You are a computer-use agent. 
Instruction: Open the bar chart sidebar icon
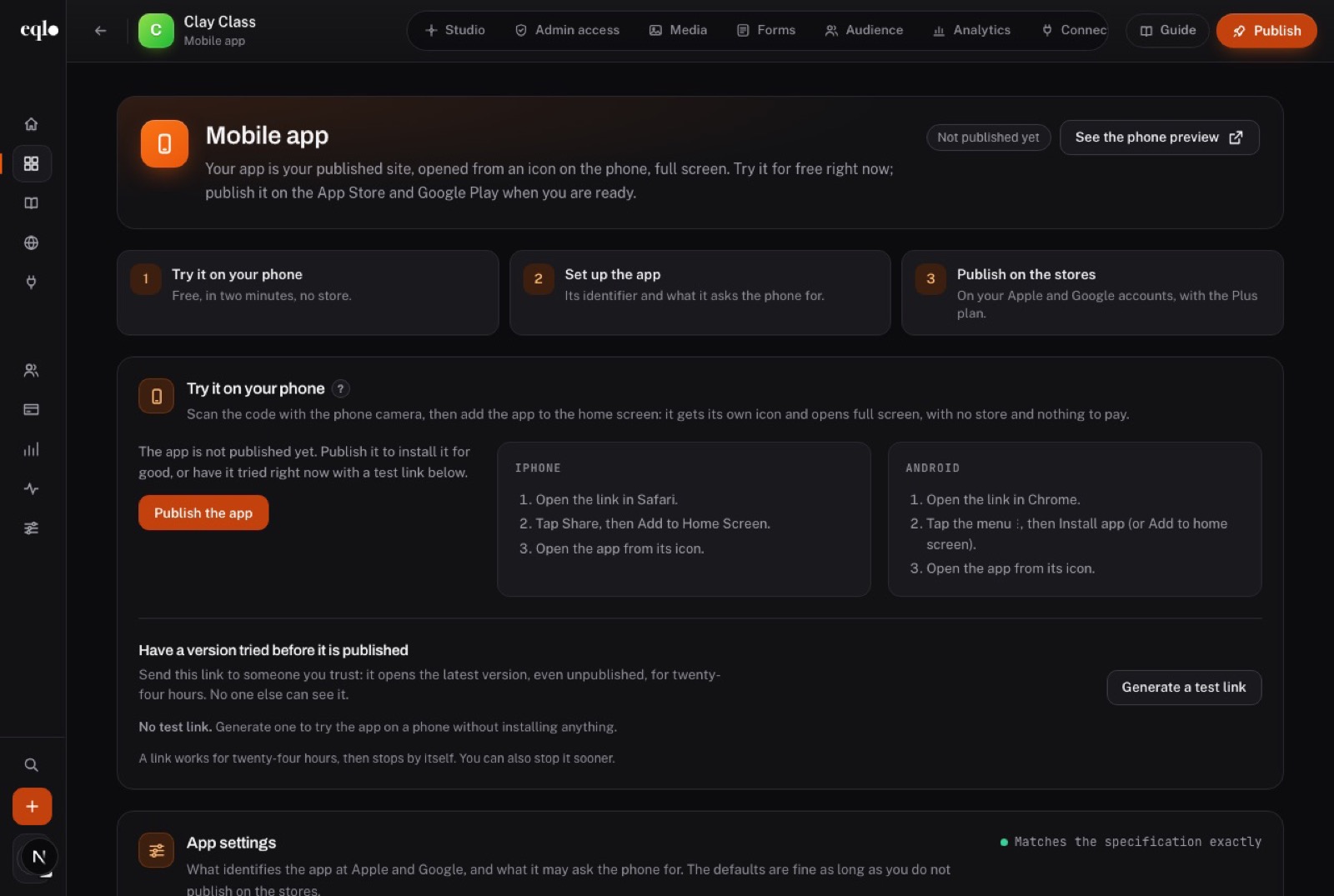(x=31, y=449)
